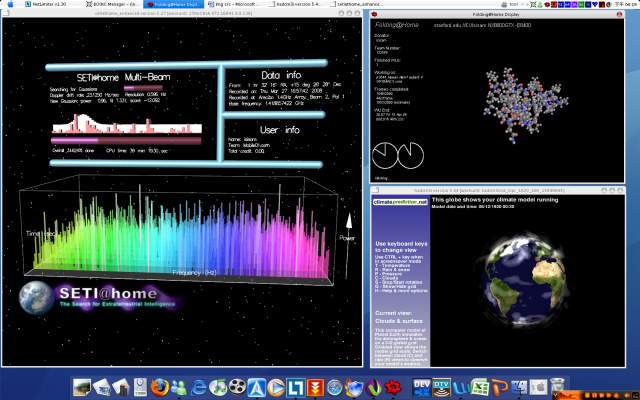This screenshot has width=640, height=400.
Task: Open the DEV C++ icon in dock
Action: click(x=422, y=387)
